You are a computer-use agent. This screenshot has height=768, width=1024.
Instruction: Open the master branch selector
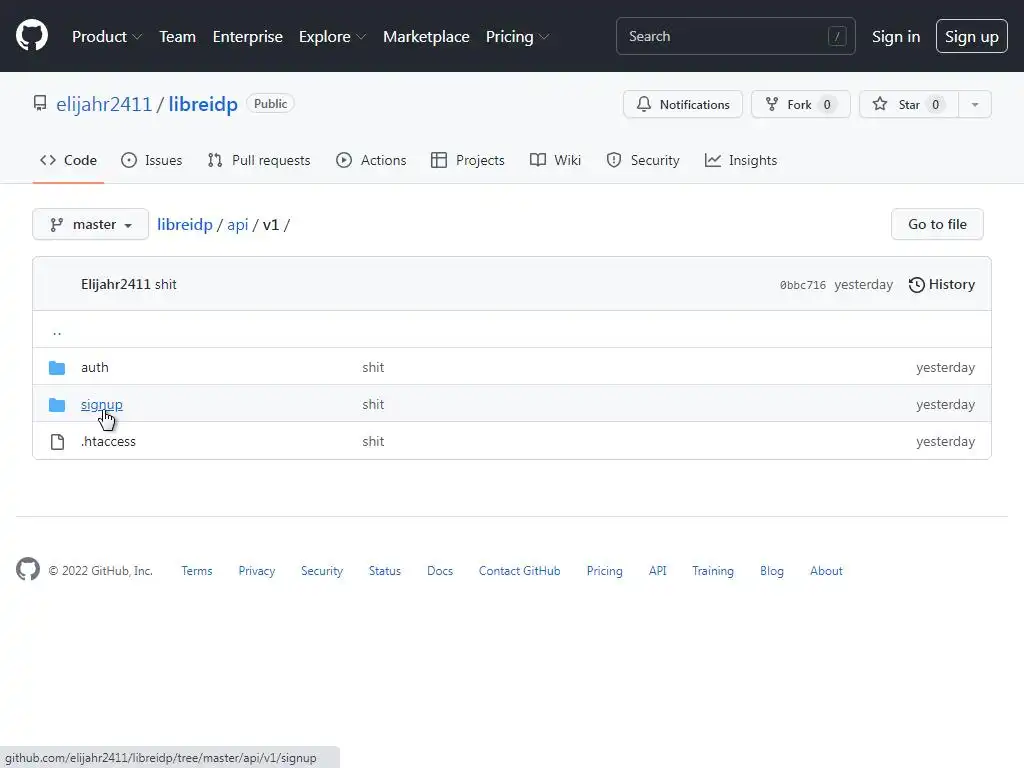tap(91, 225)
